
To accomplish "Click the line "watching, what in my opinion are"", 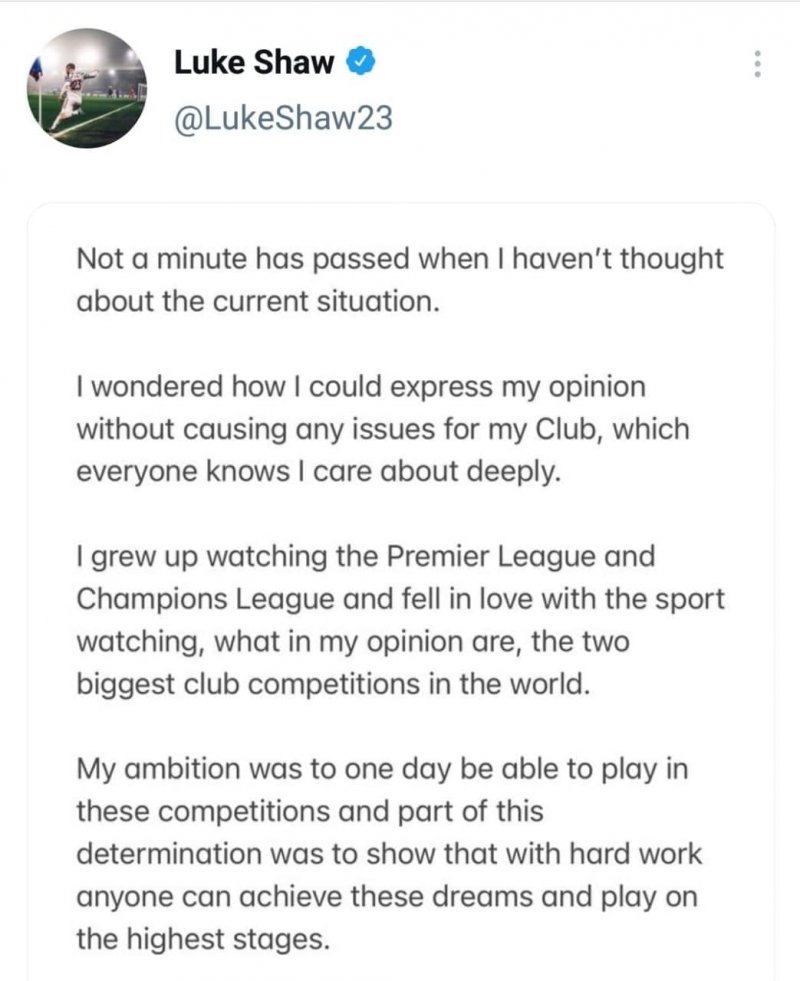I will click(353, 641).
